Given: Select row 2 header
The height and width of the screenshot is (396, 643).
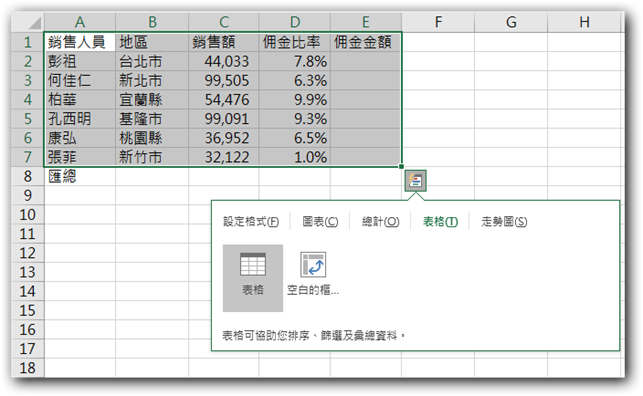Looking at the screenshot, I should coord(27,61).
